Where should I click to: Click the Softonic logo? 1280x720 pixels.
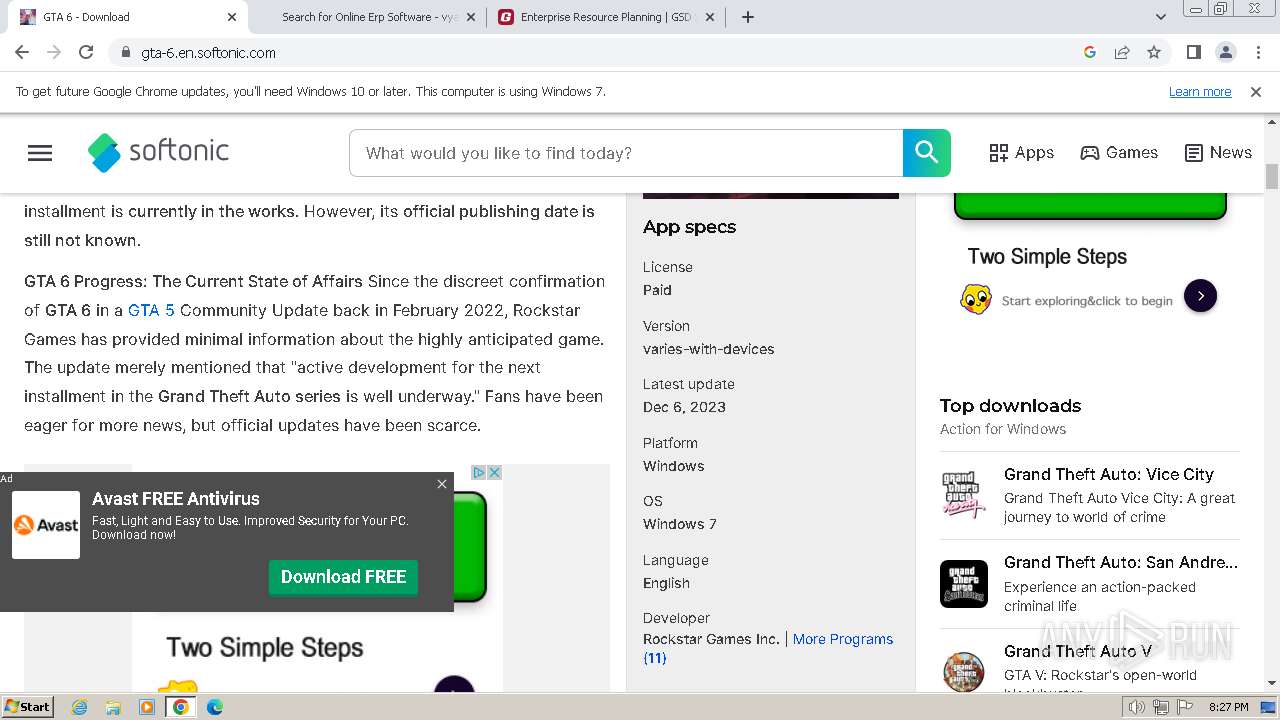[158, 152]
